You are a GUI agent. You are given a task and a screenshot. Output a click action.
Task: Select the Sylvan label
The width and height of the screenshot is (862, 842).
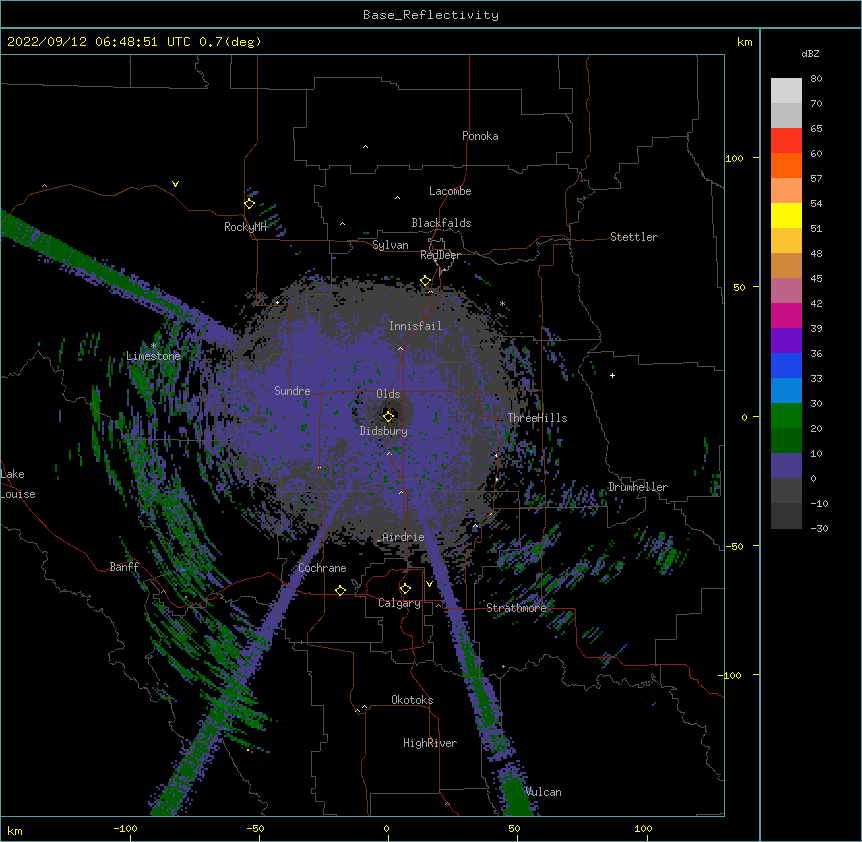click(390, 245)
